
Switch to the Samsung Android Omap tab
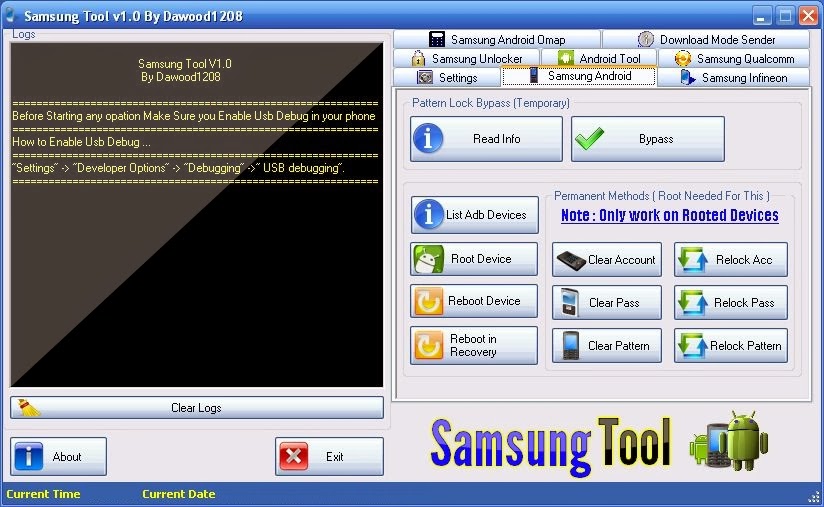point(497,39)
